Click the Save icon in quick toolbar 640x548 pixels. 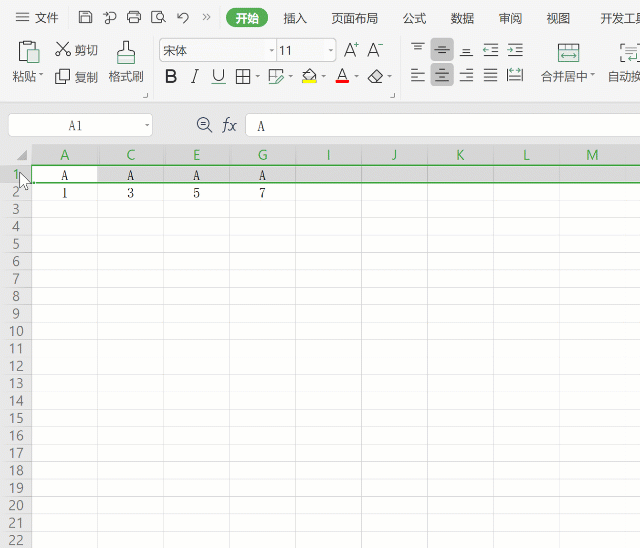tap(85, 17)
